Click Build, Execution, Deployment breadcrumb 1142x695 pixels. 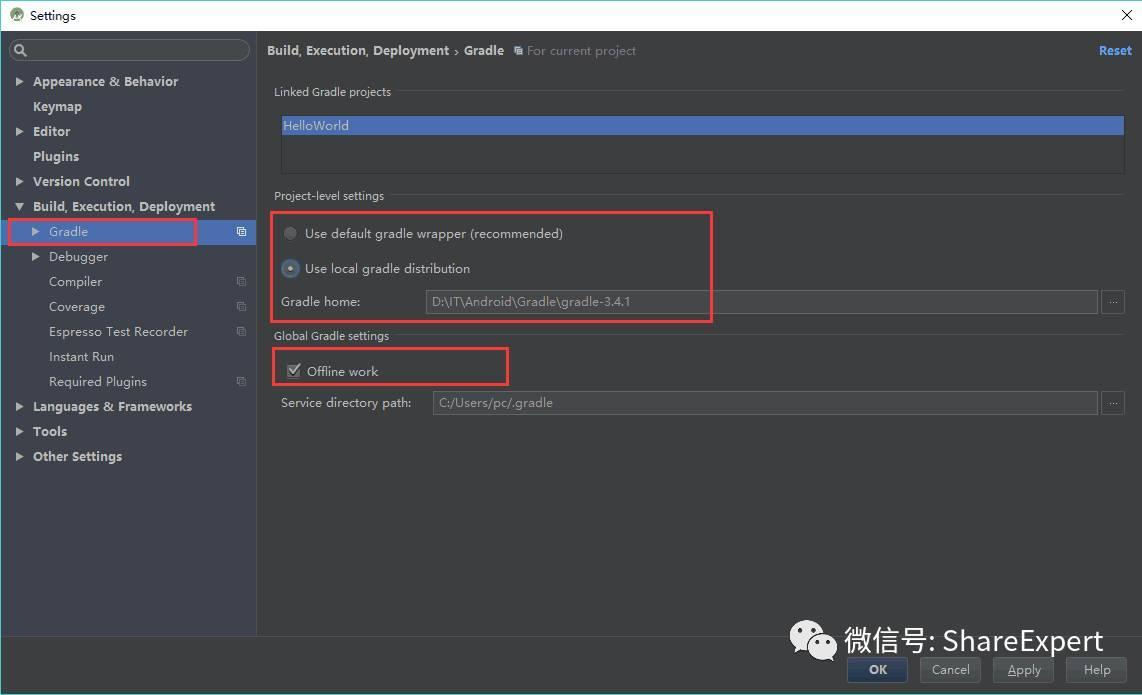coord(358,50)
